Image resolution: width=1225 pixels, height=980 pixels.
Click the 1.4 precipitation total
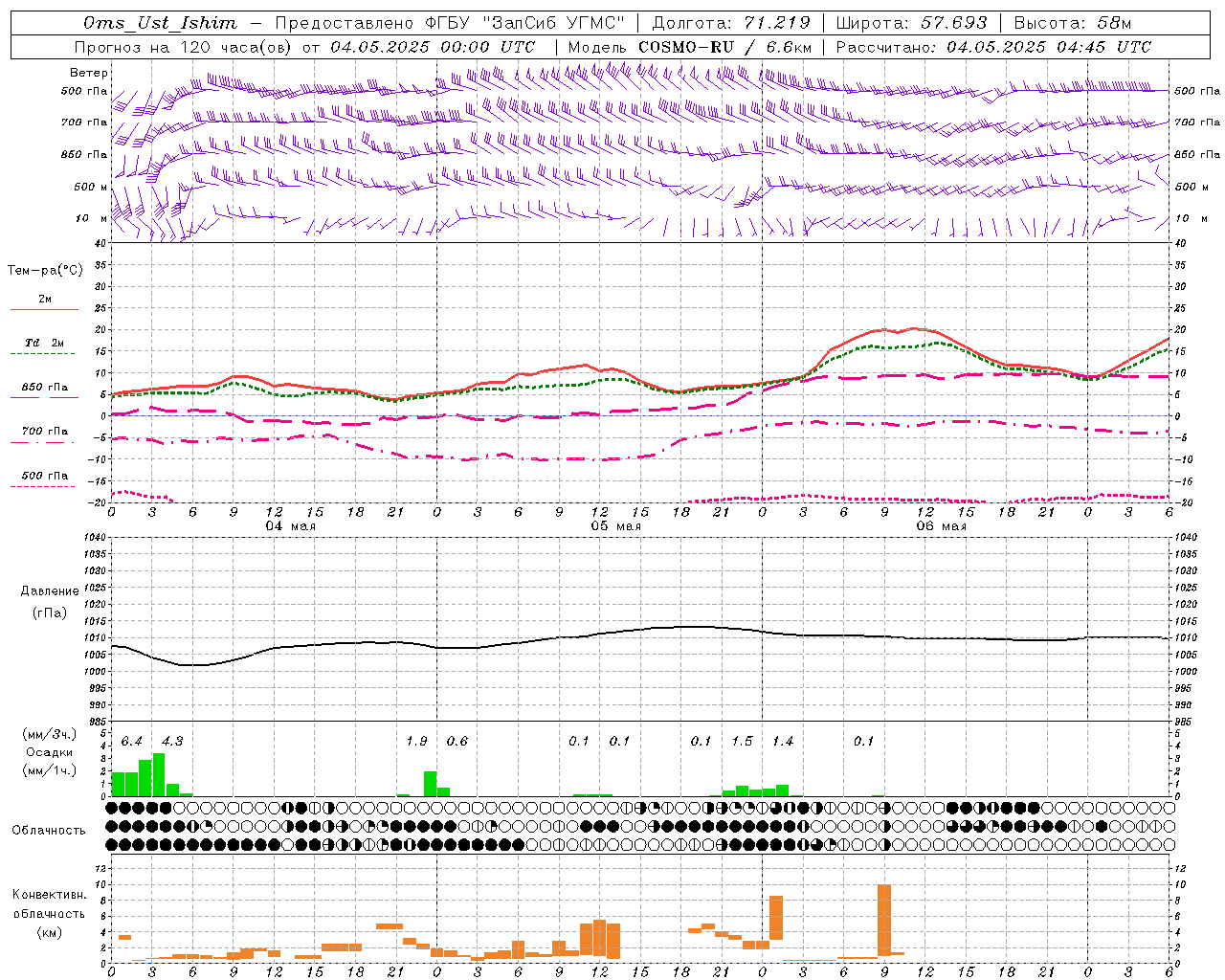pyautogui.click(x=783, y=742)
